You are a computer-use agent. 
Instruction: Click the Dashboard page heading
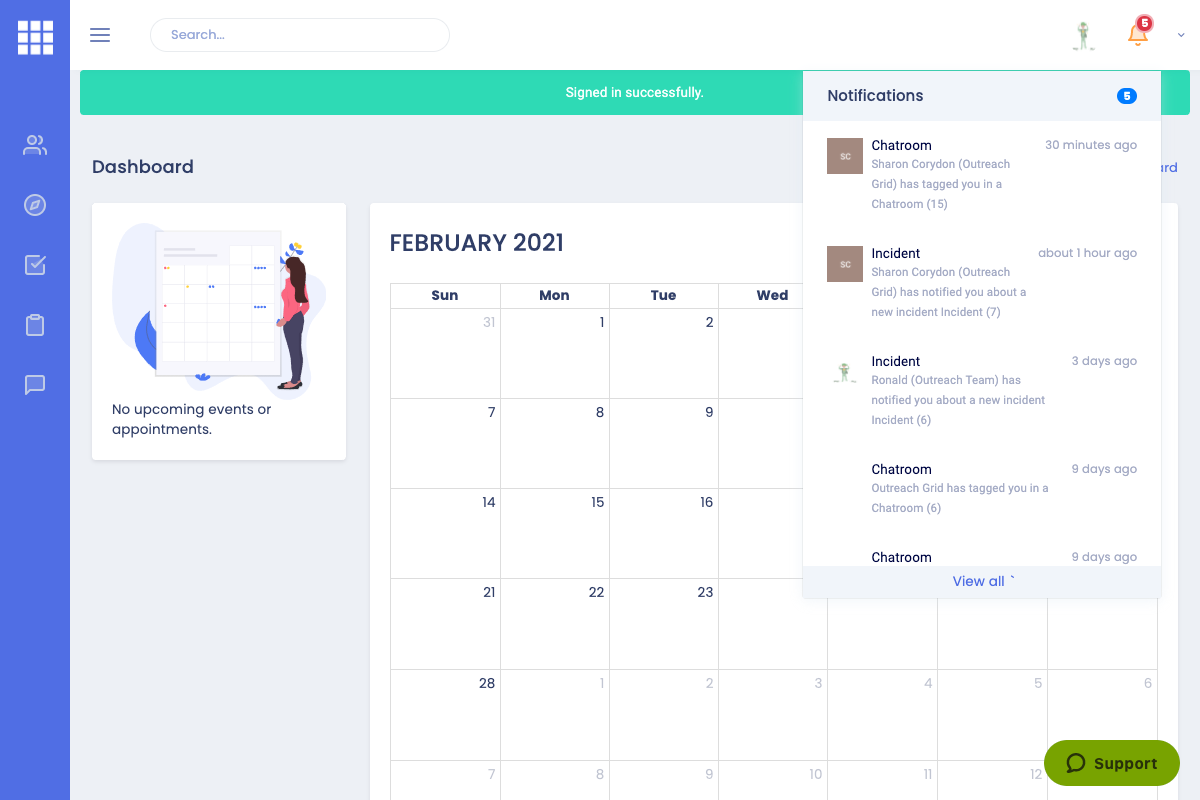pos(143,167)
